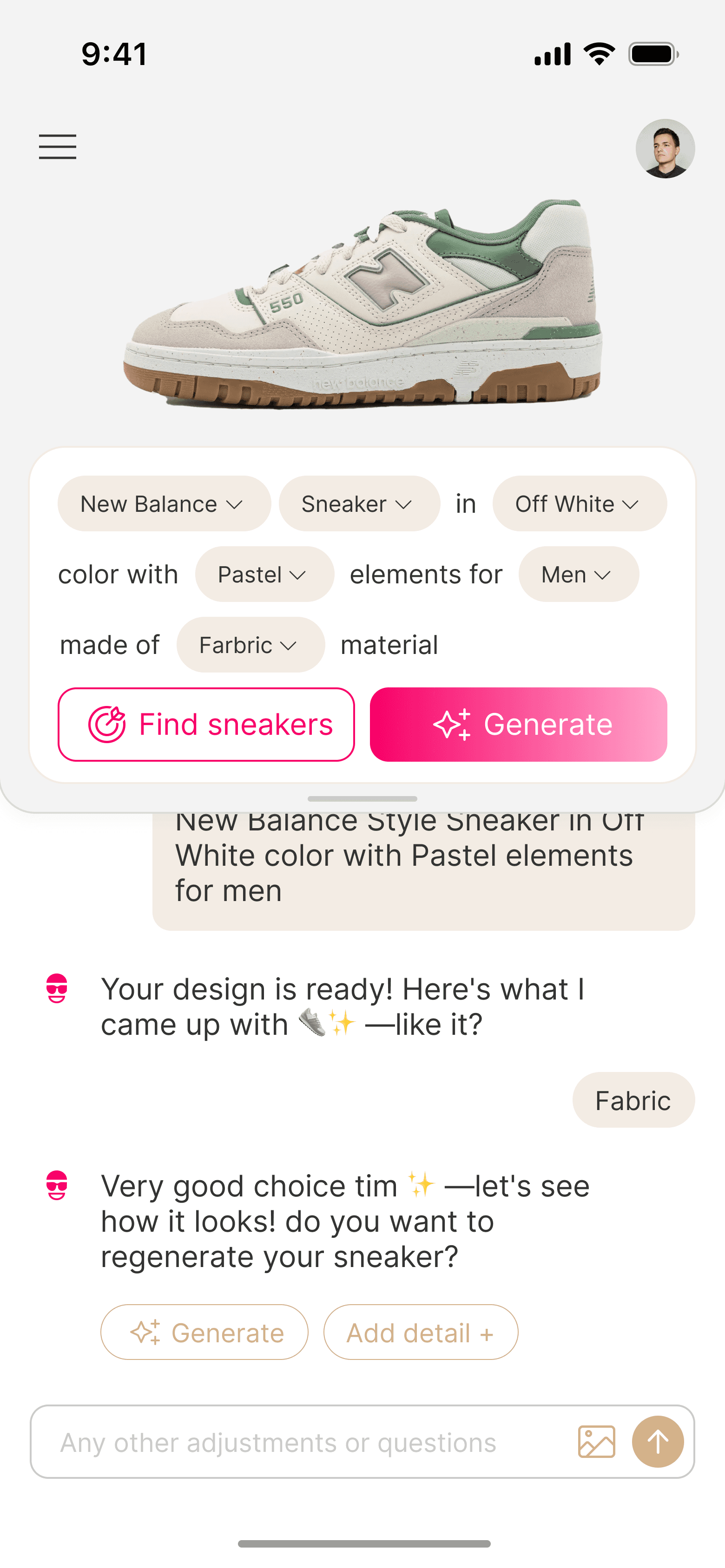This screenshot has width=725, height=1568.
Task: Change the Off White color dropdown
Action: [580, 503]
